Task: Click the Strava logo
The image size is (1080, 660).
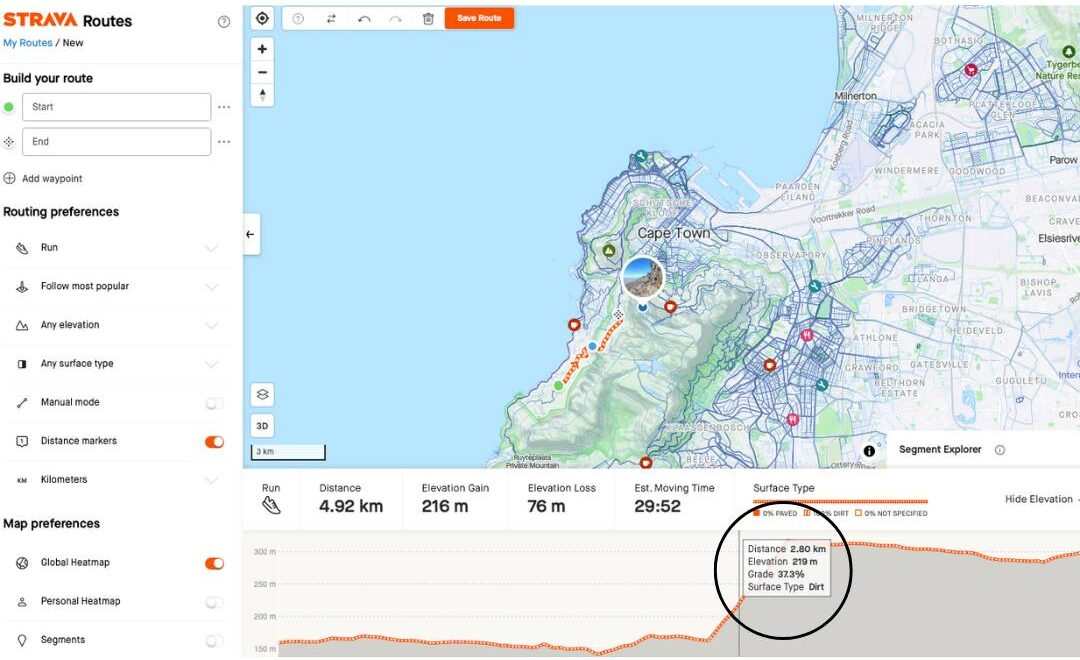Action: [x=40, y=20]
